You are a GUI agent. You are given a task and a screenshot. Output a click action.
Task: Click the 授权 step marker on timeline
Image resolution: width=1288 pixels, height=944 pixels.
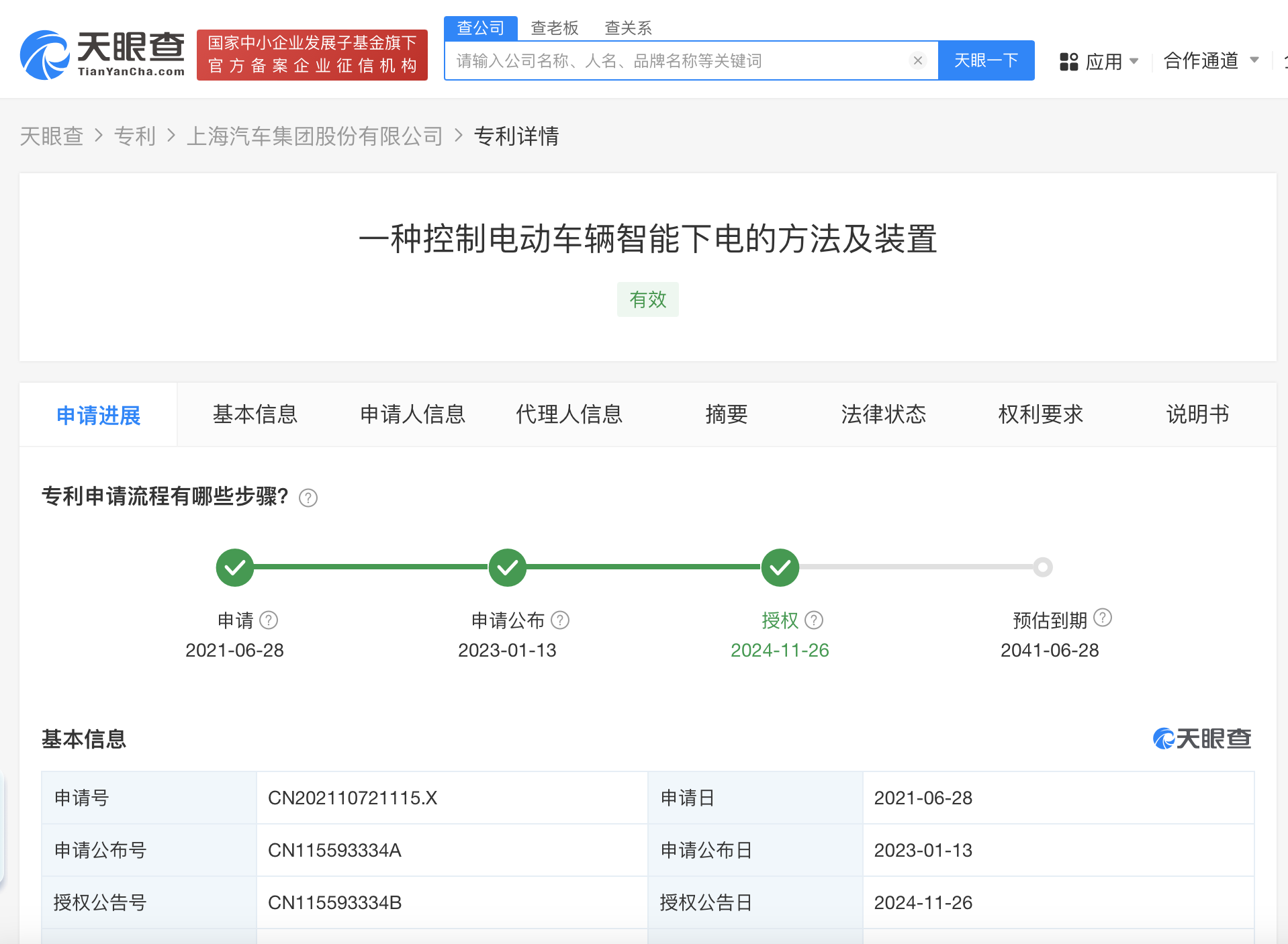click(x=780, y=567)
